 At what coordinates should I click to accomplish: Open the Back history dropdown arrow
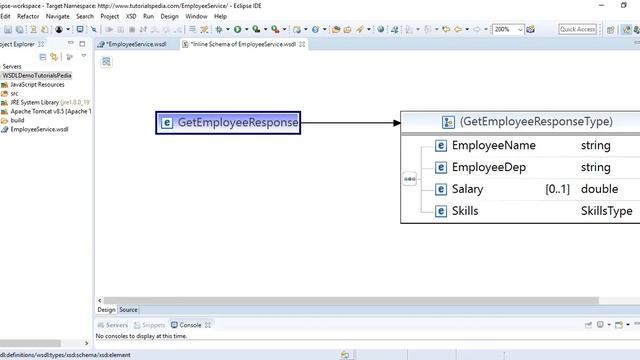click(467, 29)
